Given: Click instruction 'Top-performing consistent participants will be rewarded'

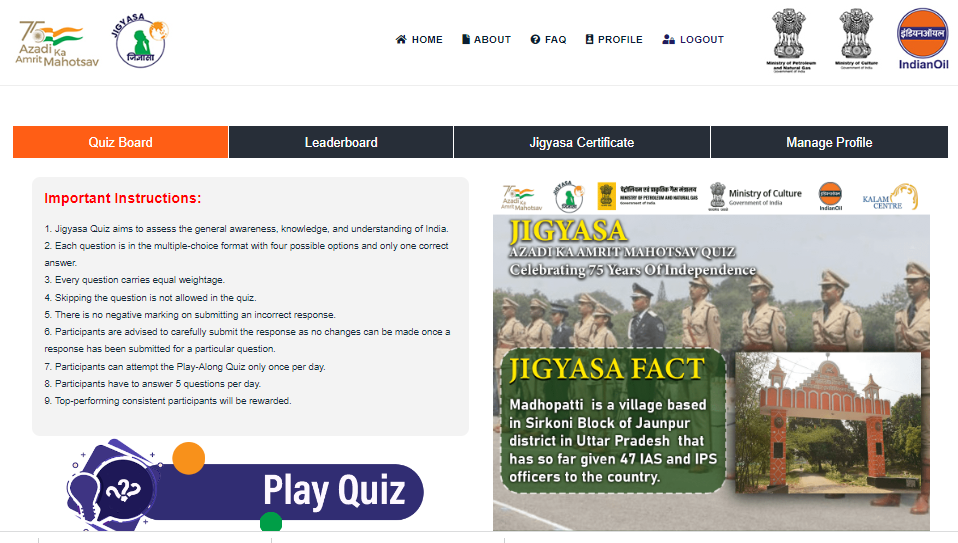Looking at the screenshot, I should [x=168, y=401].
